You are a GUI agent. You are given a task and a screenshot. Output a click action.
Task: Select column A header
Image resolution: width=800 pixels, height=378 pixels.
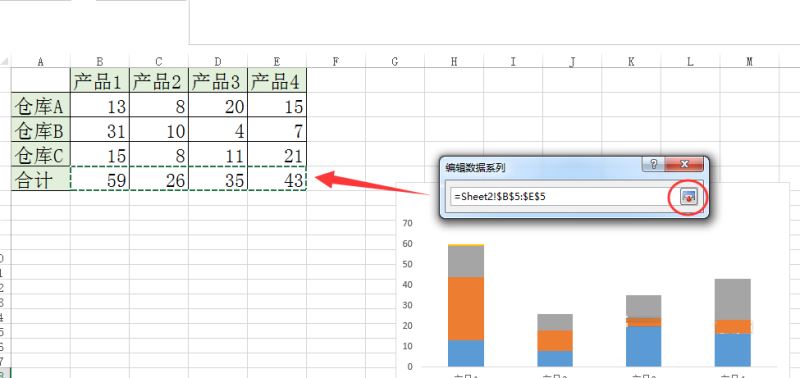pos(41,62)
